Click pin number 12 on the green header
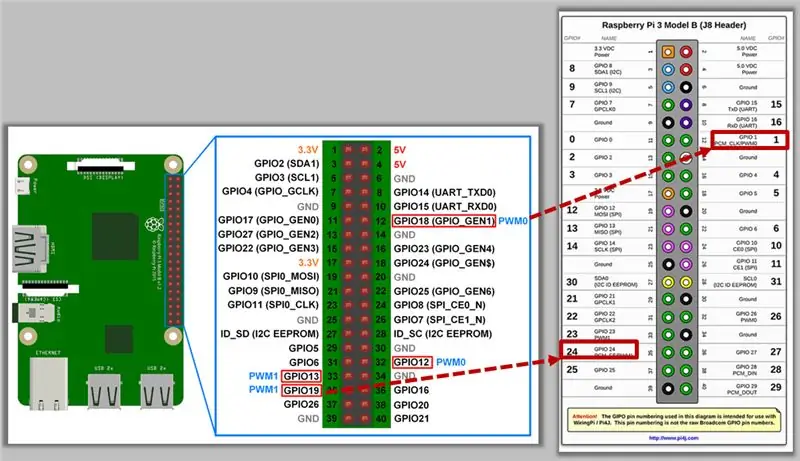800x461 pixels. point(381,221)
